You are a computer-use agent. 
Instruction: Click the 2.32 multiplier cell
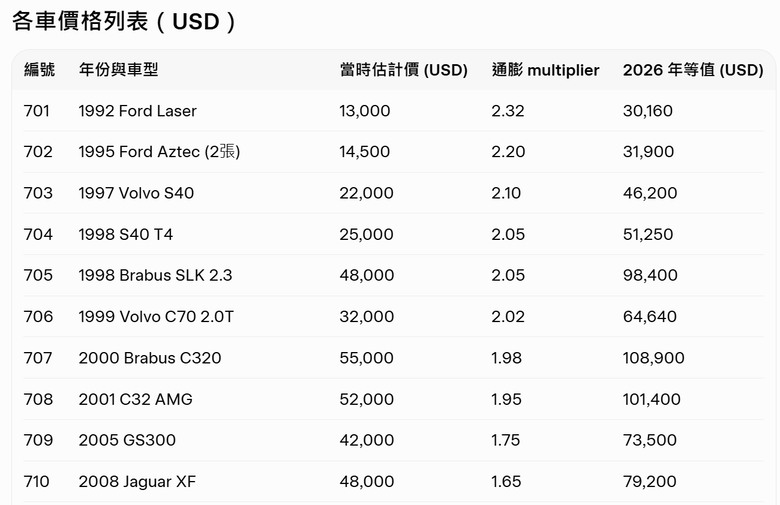point(507,111)
